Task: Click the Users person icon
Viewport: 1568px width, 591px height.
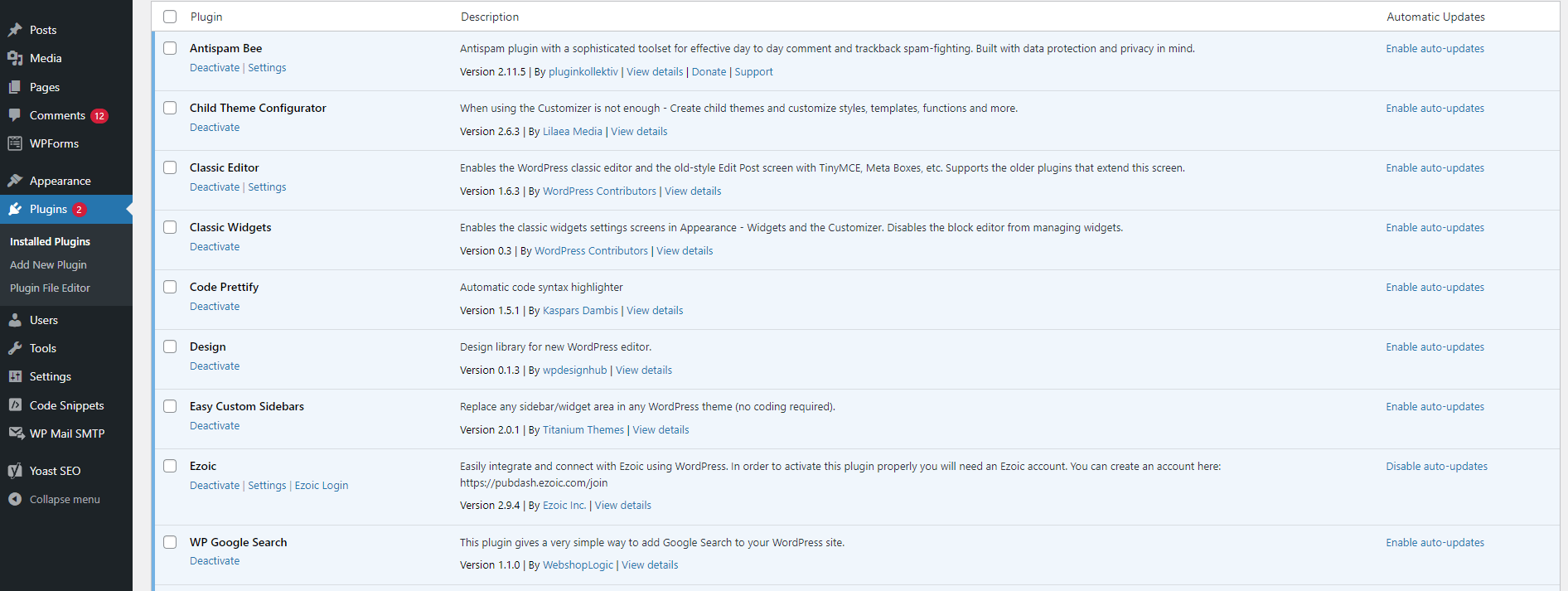Action: coord(15,320)
